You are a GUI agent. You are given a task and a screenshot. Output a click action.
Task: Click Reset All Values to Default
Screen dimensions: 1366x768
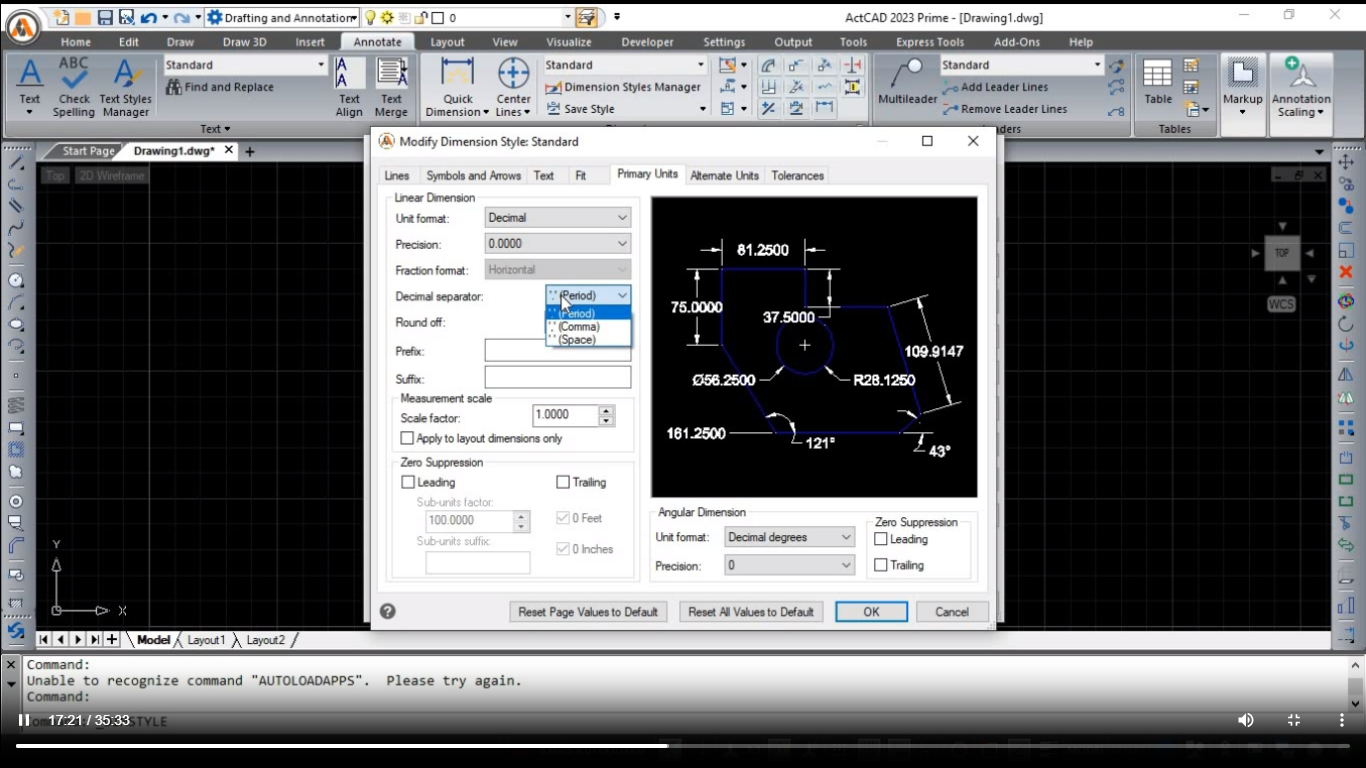(751, 612)
